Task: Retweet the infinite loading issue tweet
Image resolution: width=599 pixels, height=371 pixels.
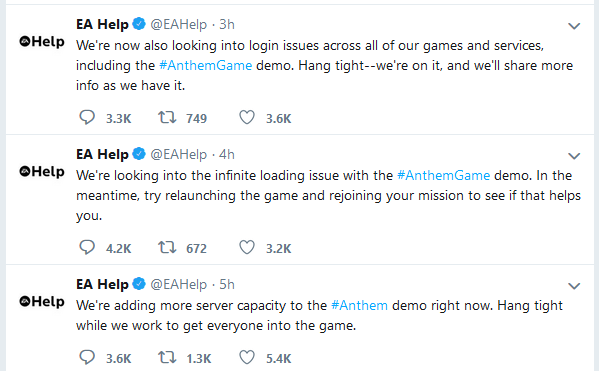Action: click(167, 247)
